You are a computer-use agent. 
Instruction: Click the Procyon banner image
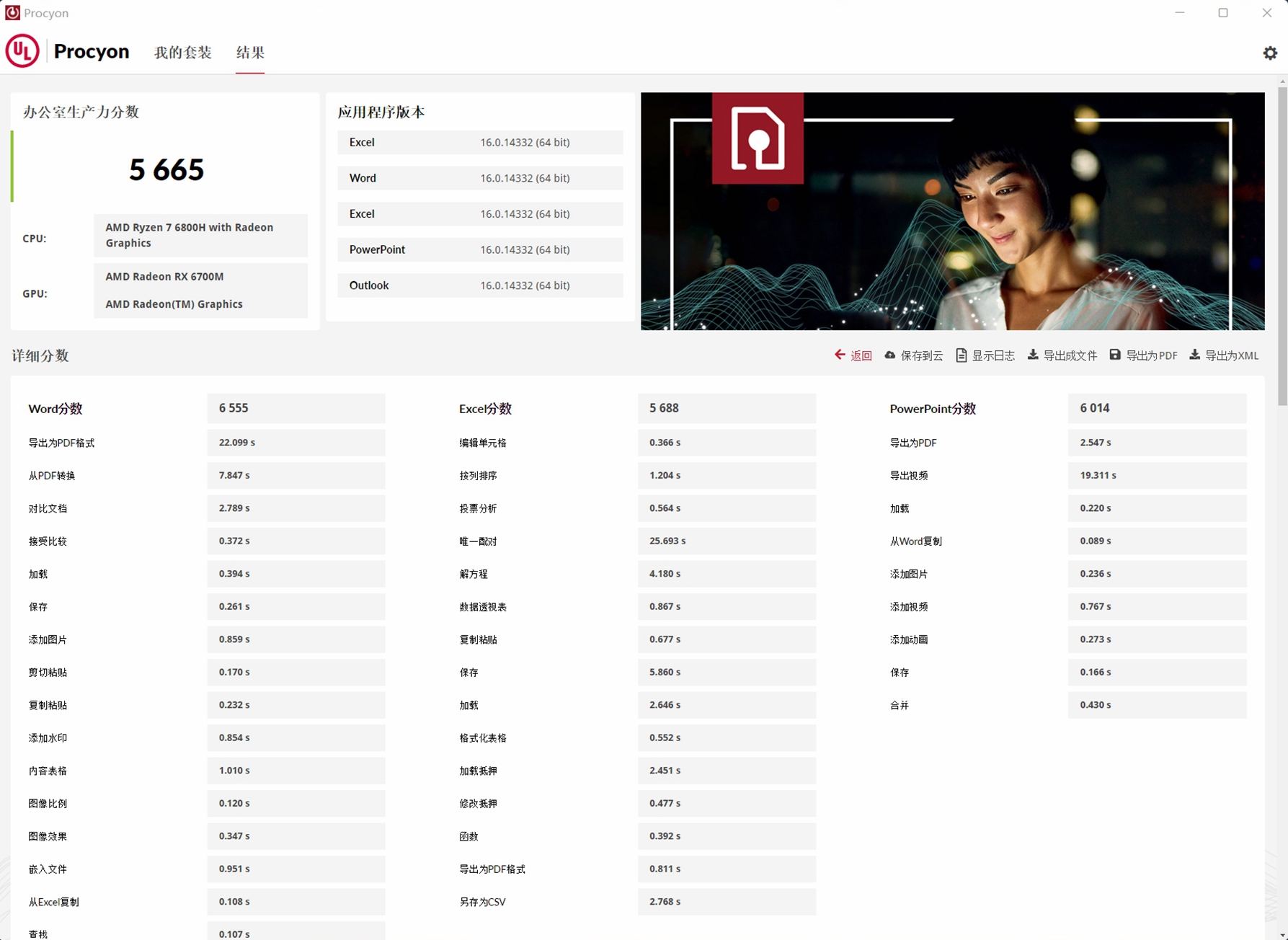tap(953, 210)
